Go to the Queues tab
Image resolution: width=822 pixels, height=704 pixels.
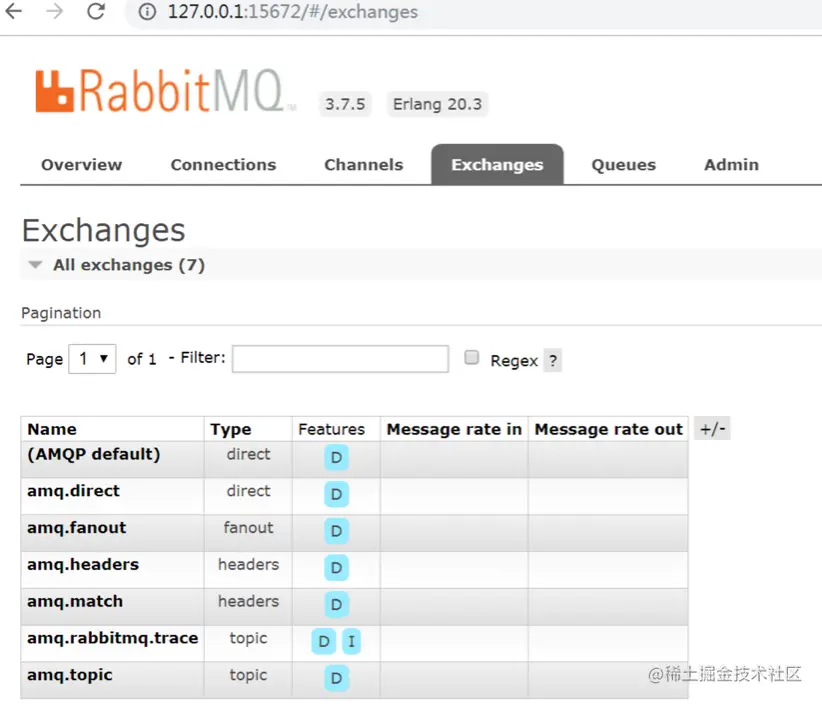coord(624,165)
